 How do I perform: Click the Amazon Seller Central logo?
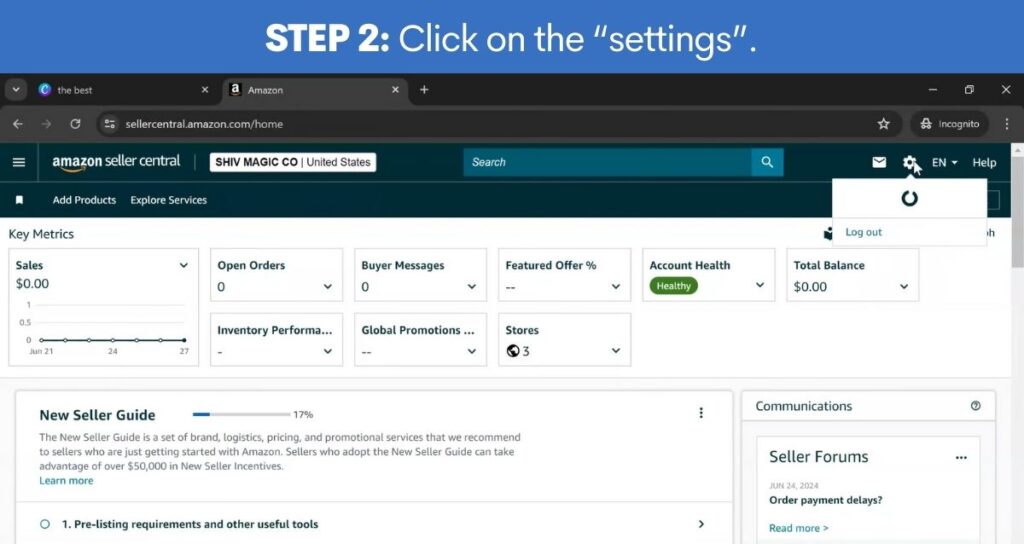[116, 162]
